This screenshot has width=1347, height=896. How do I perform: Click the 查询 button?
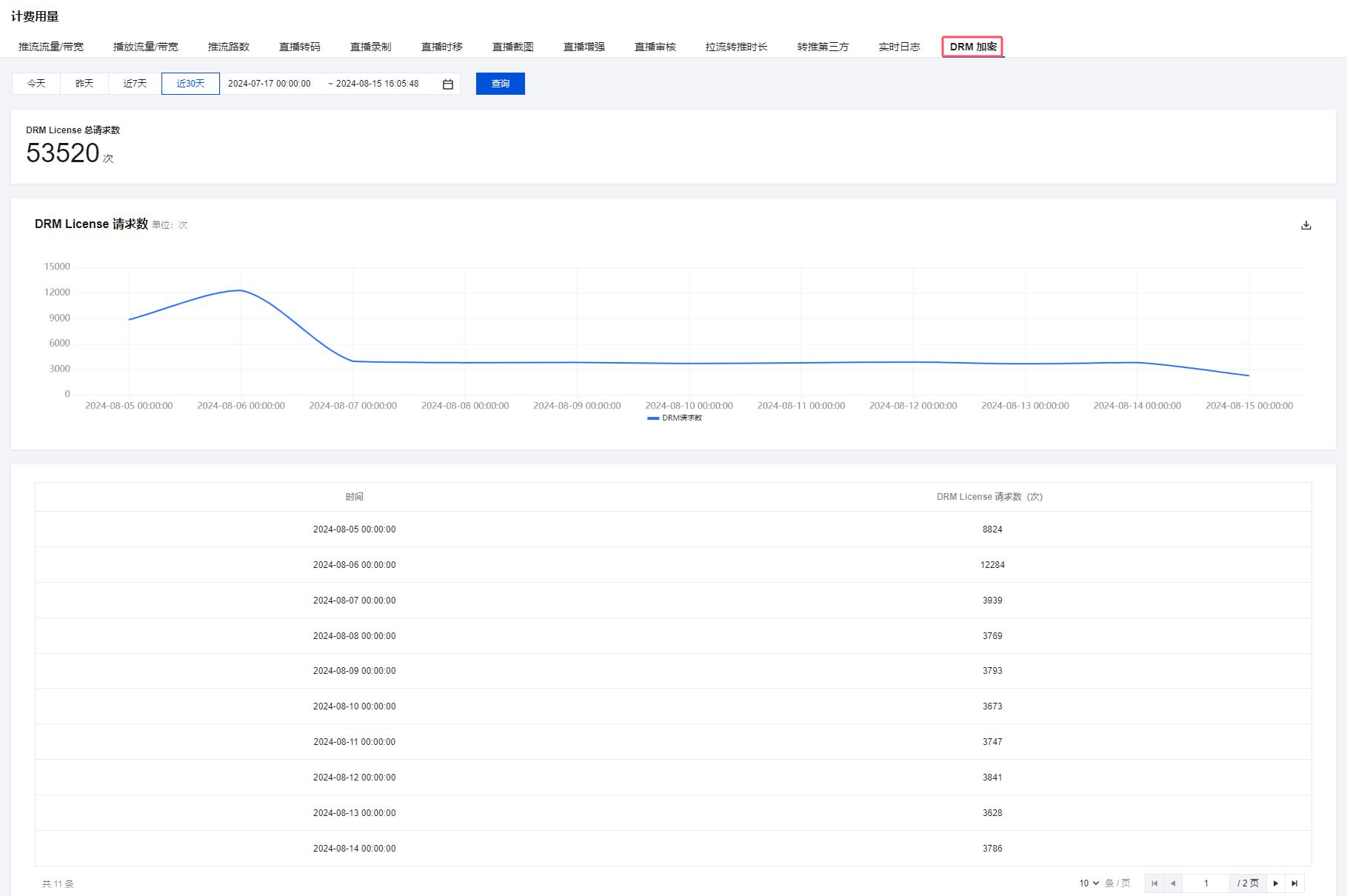(x=501, y=84)
